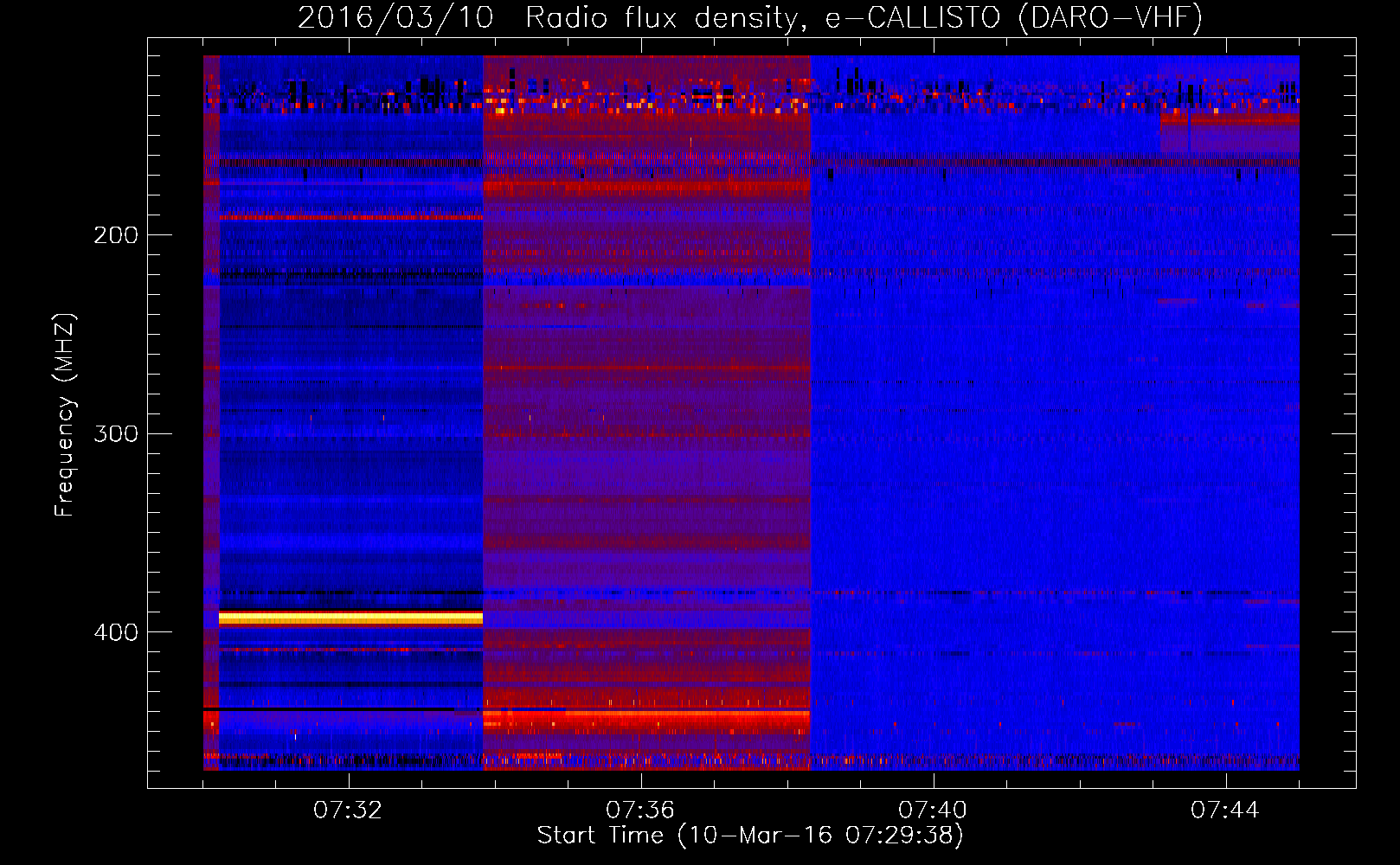The height and width of the screenshot is (865, 1400).
Task: Click the 'Frequency (MHZ)' axis label
Action: pyautogui.click(x=64, y=415)
